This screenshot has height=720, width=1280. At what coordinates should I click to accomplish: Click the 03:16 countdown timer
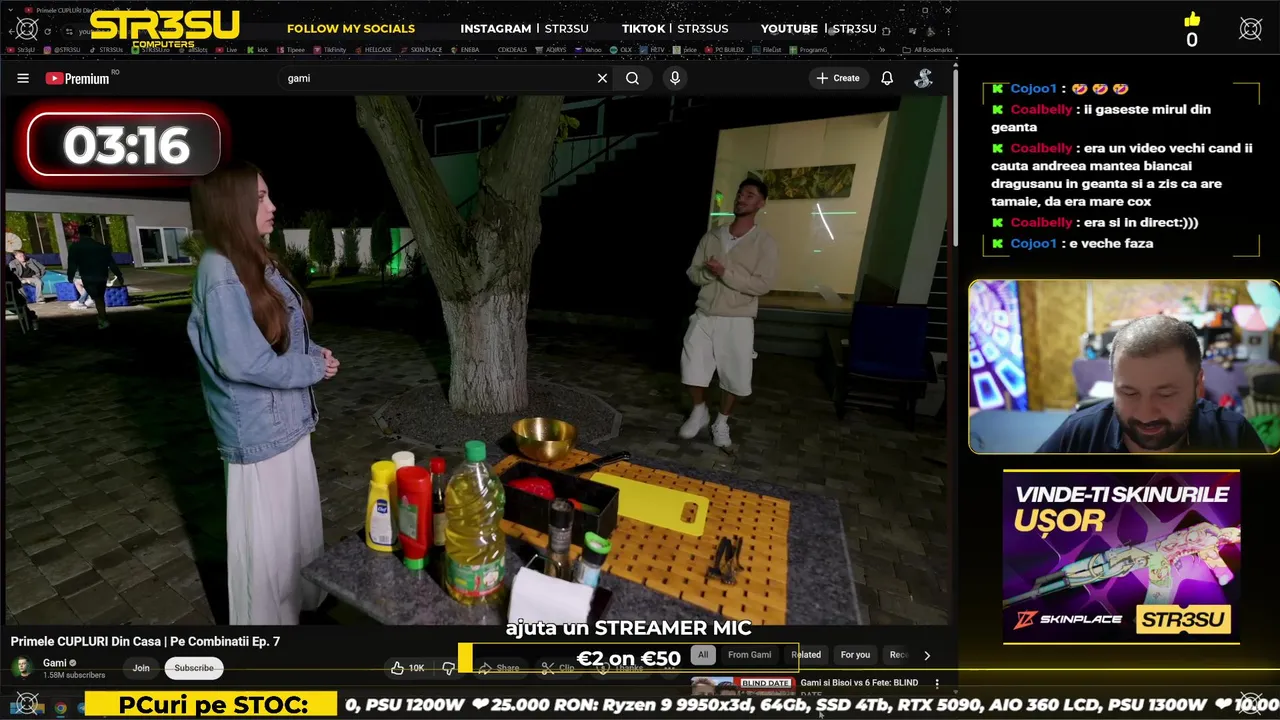coord(124,145)
